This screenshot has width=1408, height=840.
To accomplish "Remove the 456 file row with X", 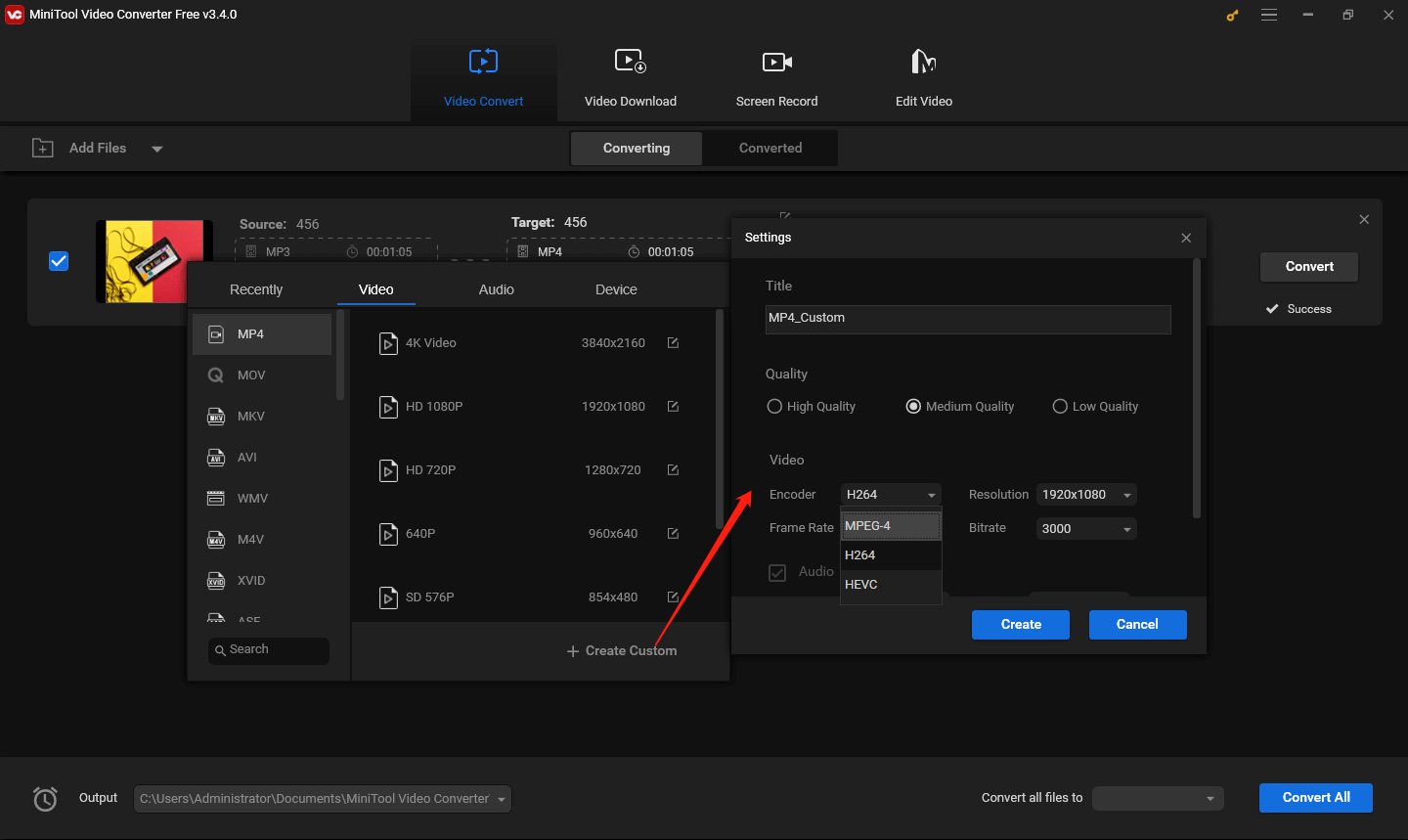I will [x=1364, y=219].
